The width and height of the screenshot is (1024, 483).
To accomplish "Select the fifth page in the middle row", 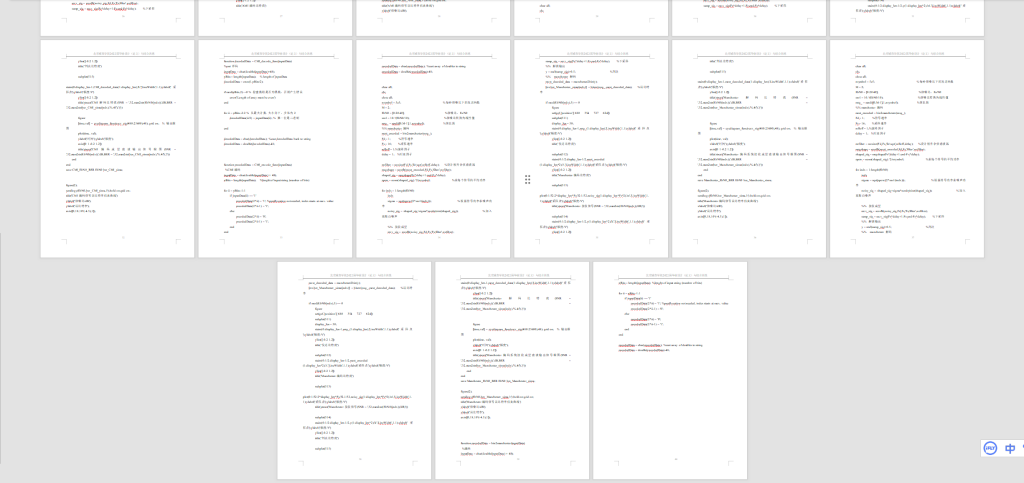I will coord(748,148).
